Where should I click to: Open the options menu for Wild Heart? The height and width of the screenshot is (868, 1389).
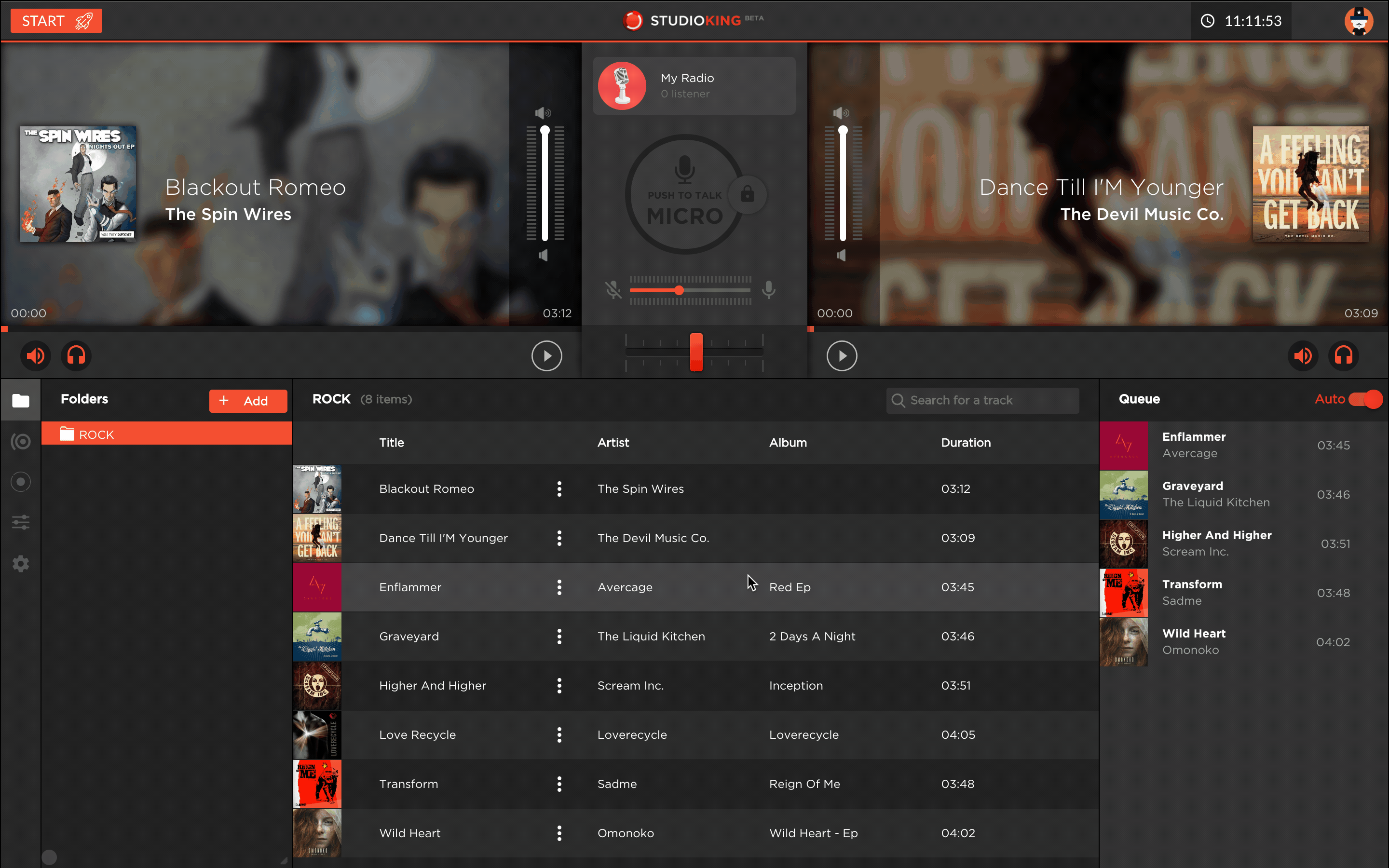[x=559, y=833]
